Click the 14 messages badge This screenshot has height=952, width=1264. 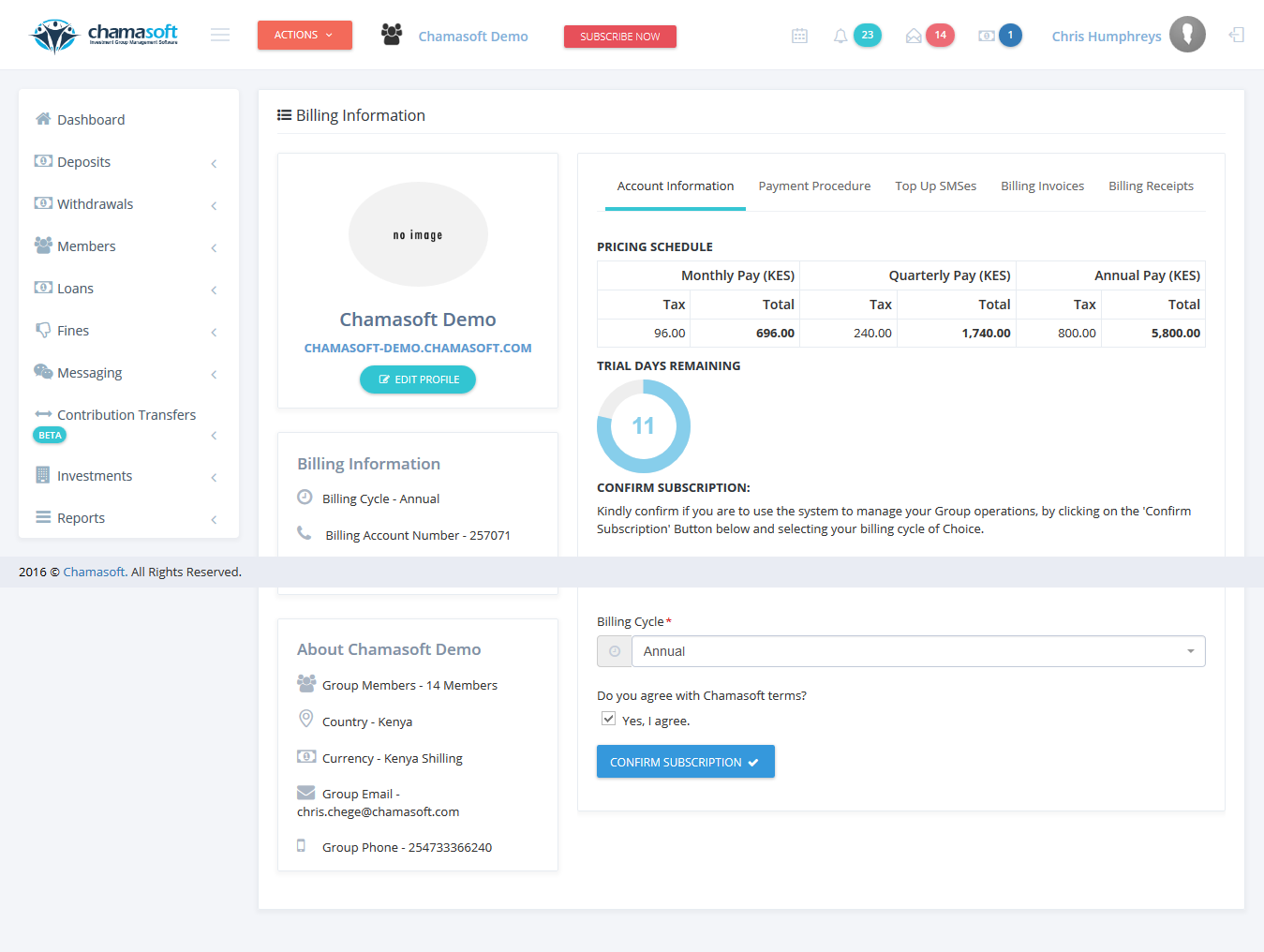941,36
